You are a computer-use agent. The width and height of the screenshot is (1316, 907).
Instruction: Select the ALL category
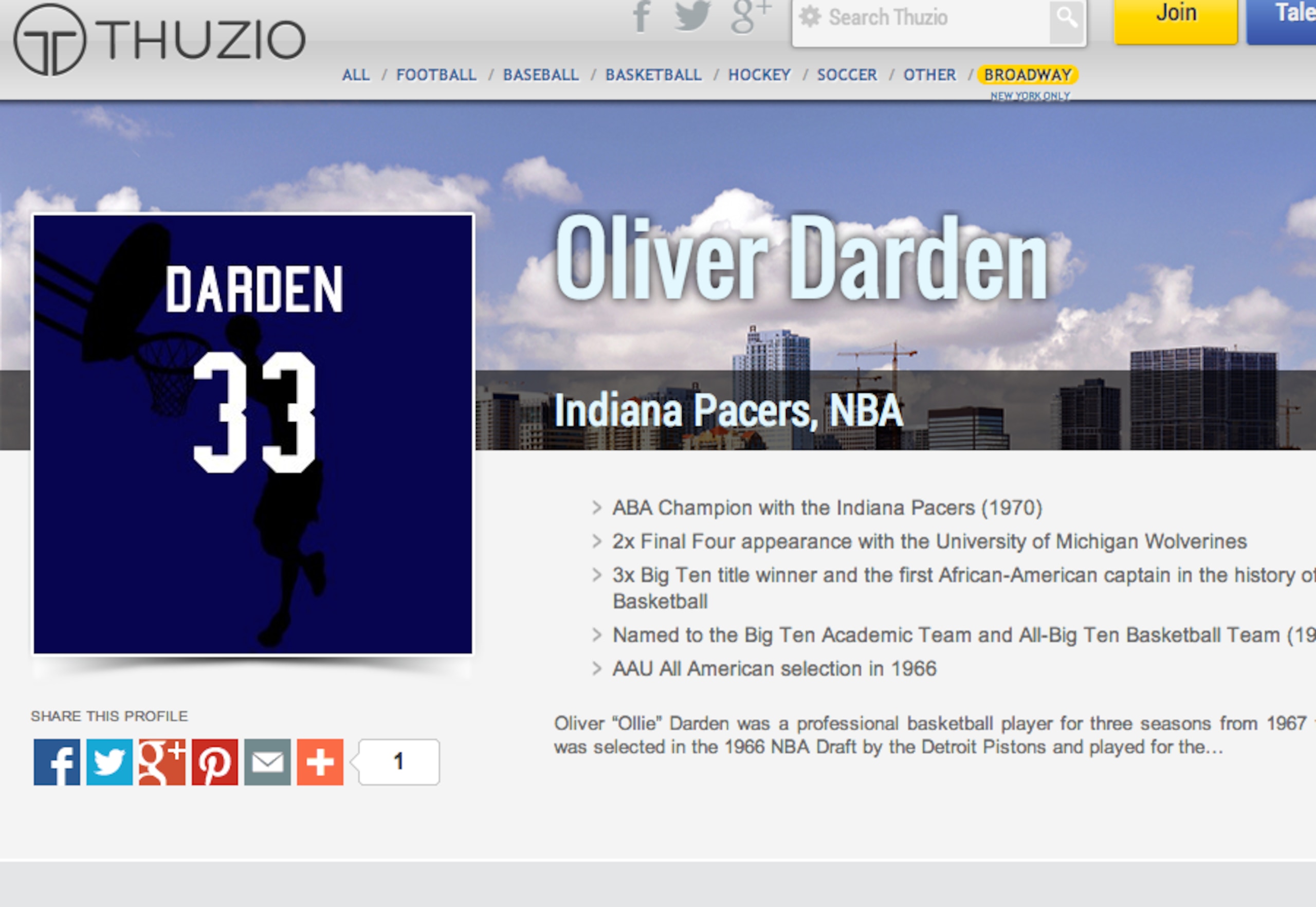(356, 75)
